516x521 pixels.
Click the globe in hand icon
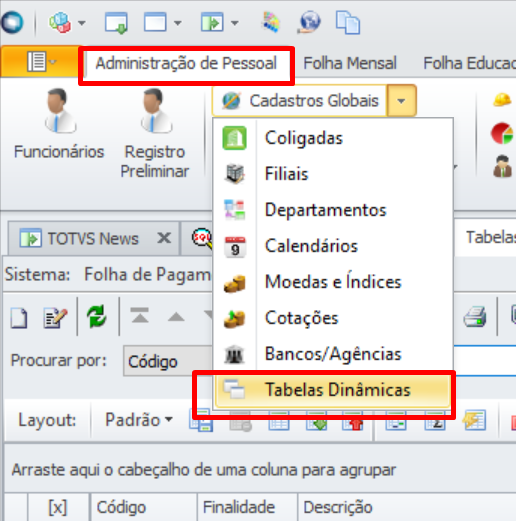pos(309,22)
